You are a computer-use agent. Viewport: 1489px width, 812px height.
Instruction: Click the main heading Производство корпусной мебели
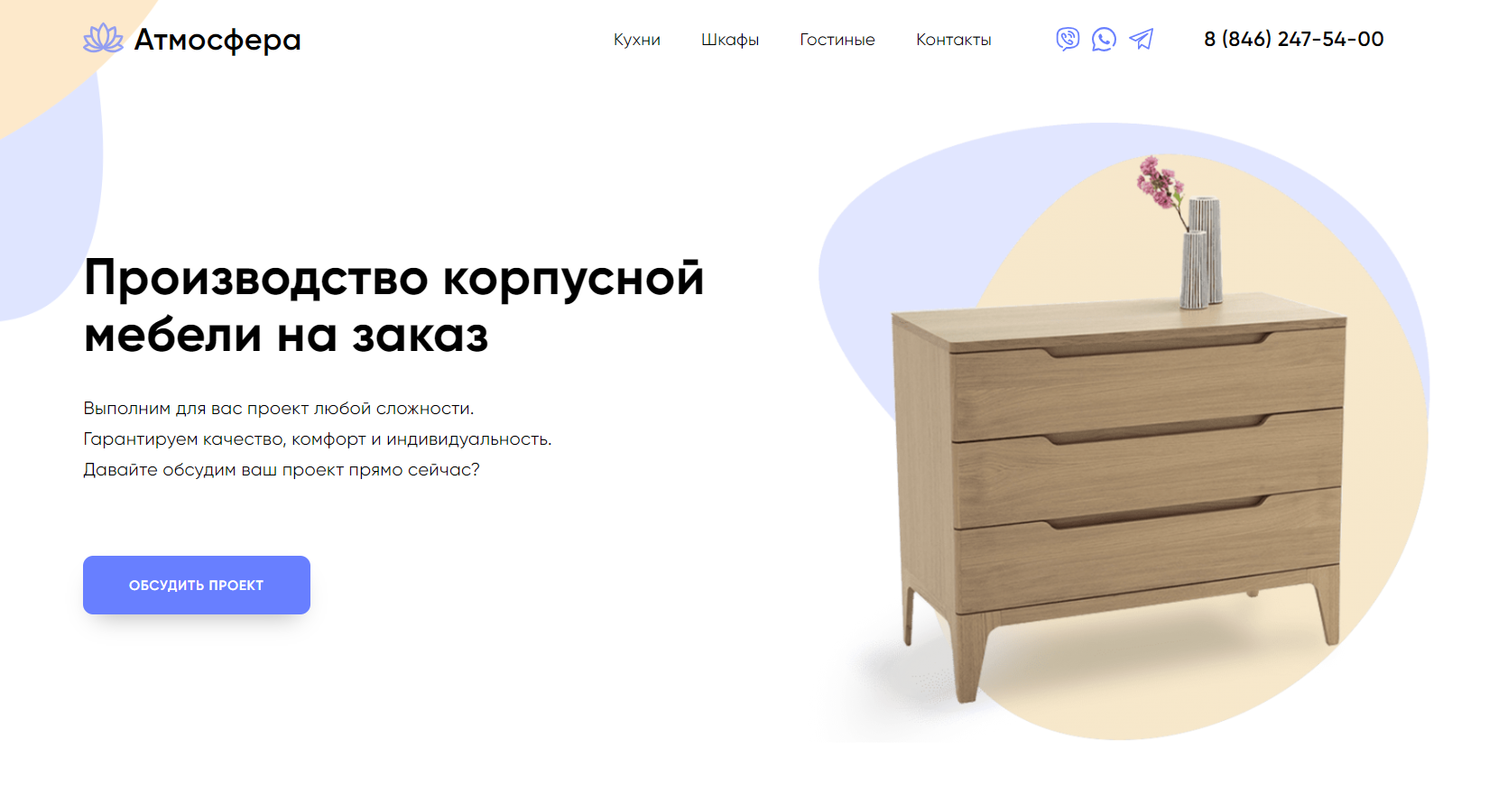coord(393,306)
